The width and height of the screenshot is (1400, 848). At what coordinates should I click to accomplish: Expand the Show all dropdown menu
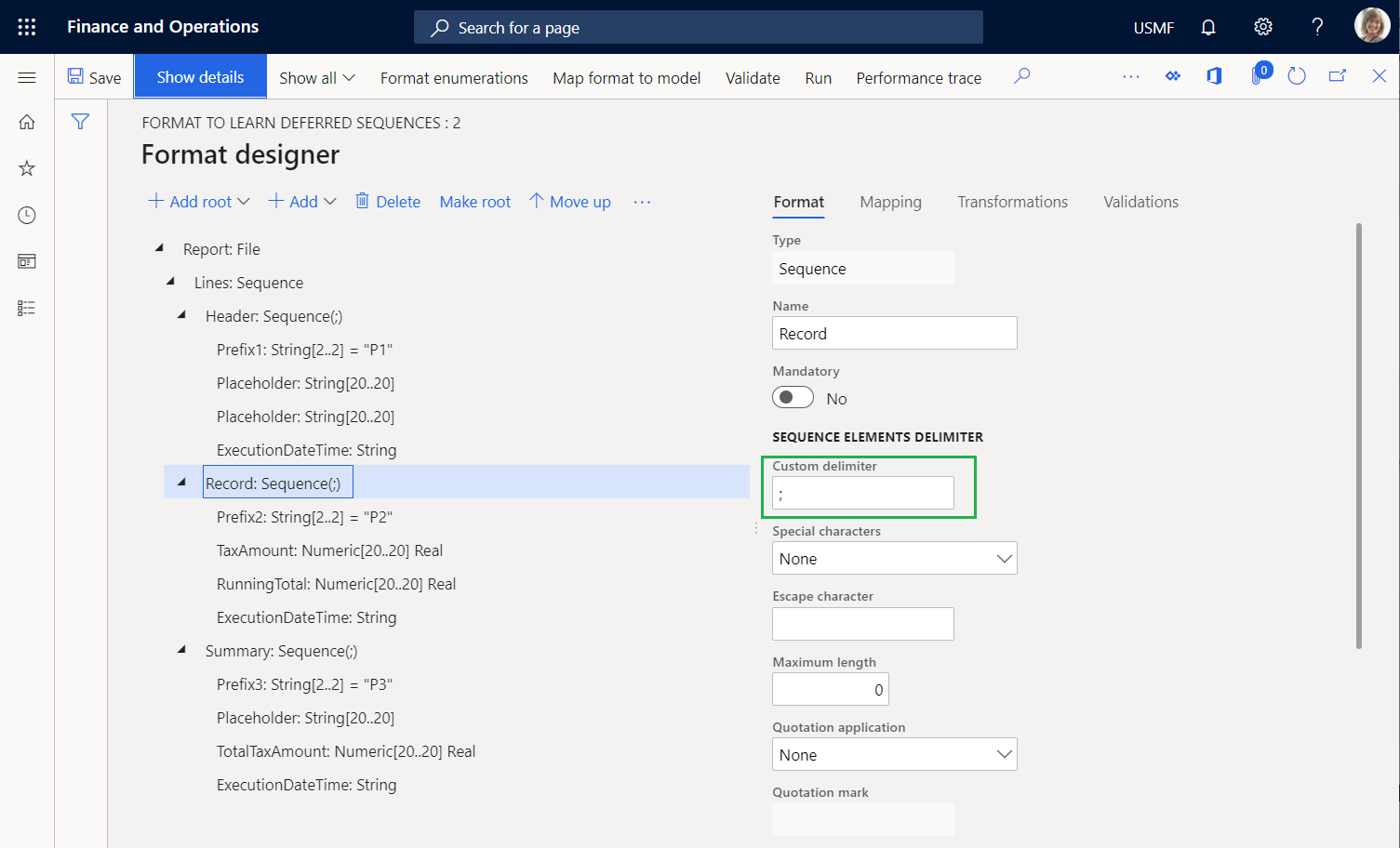point(317,78)
